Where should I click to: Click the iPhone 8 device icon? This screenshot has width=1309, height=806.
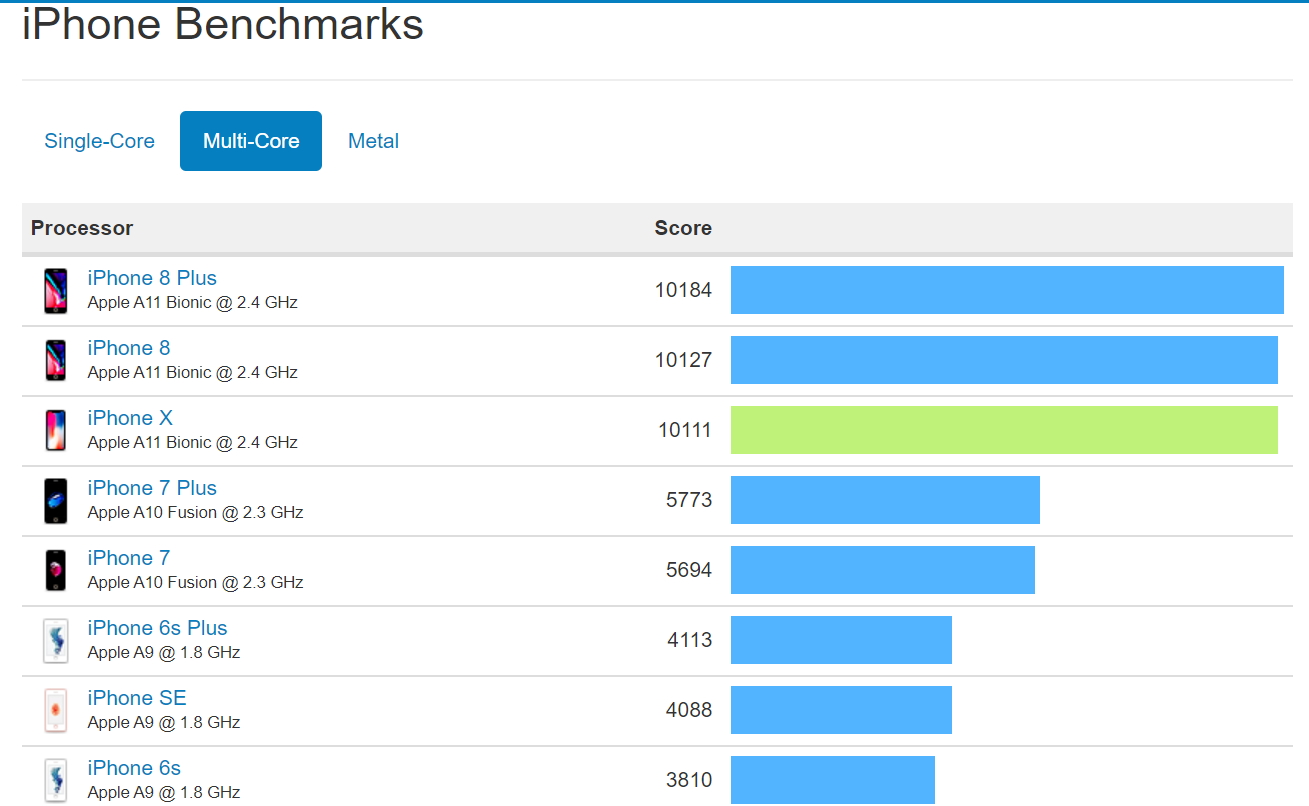coord(56,361)
